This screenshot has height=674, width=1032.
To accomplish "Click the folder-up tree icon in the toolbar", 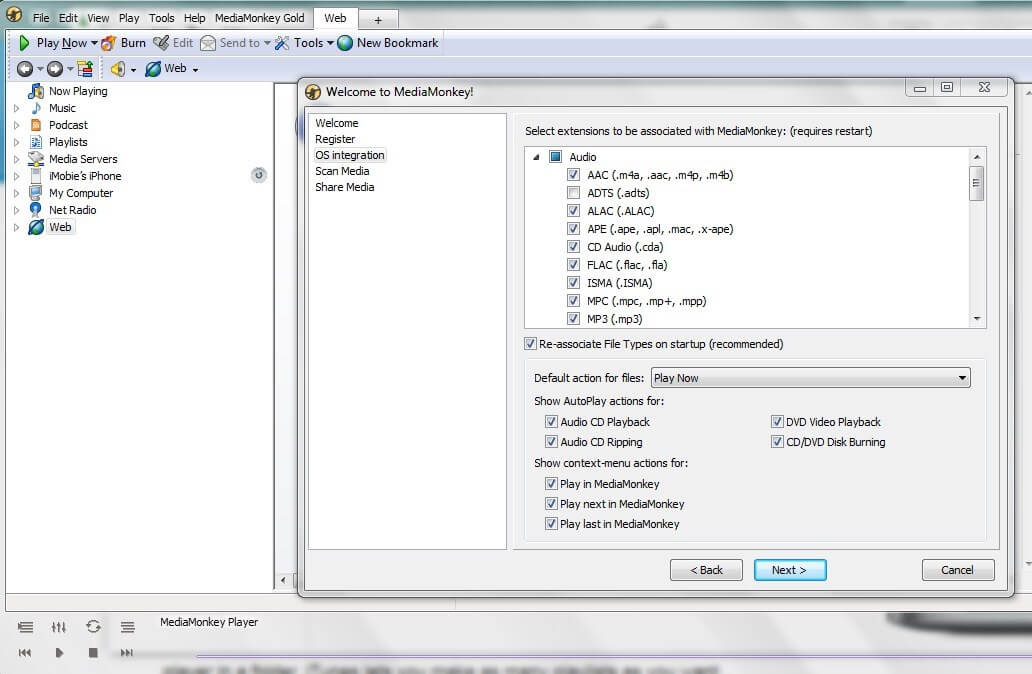I will pos(85,68).
